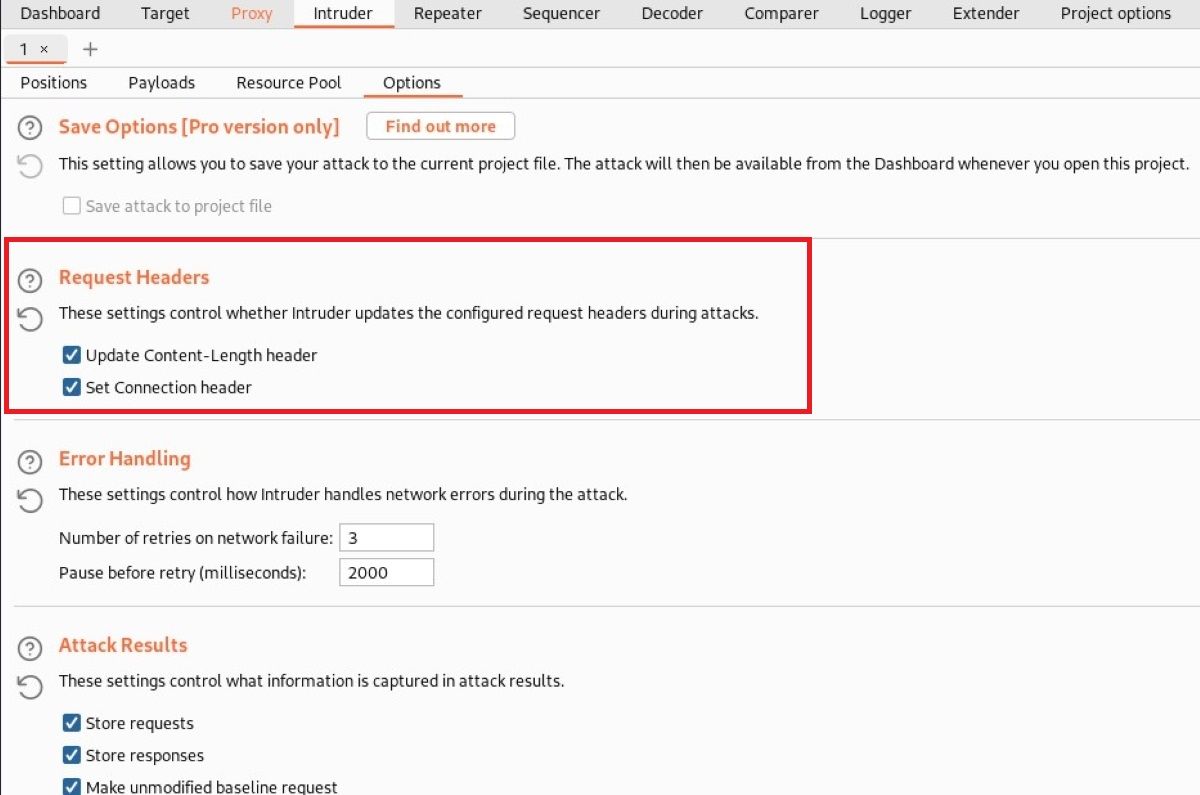This screenshot has width=1200, height=795.
Task: Open the Decoder tab
Action: [x=672, y=14]
